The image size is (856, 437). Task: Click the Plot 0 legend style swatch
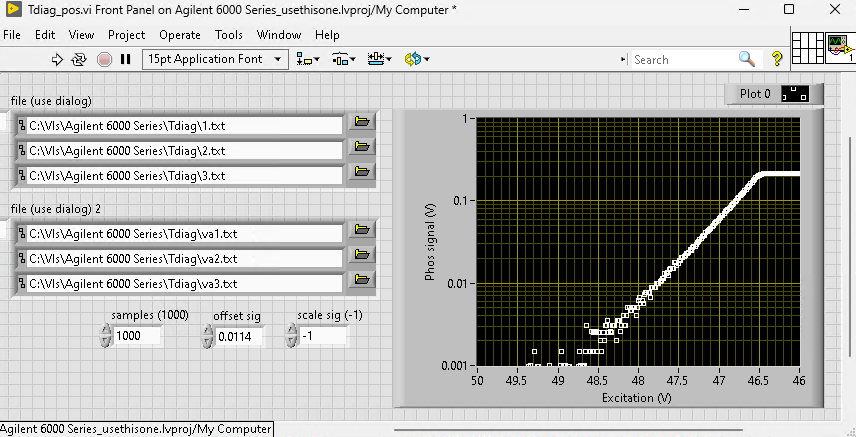[x=795, y=94]
